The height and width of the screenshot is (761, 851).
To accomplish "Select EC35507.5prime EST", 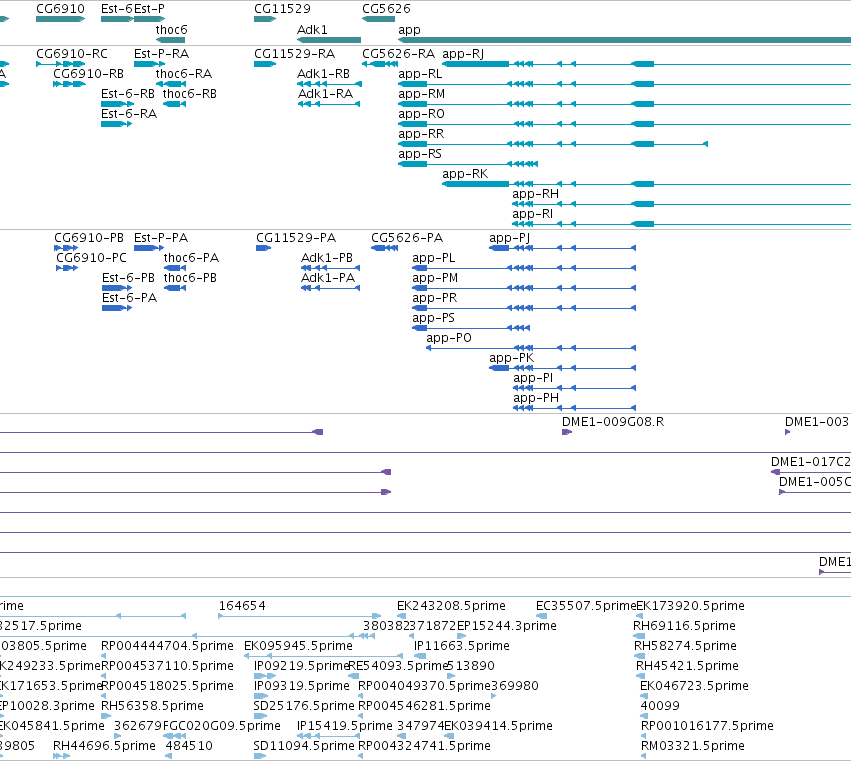I will click(542, 616).
